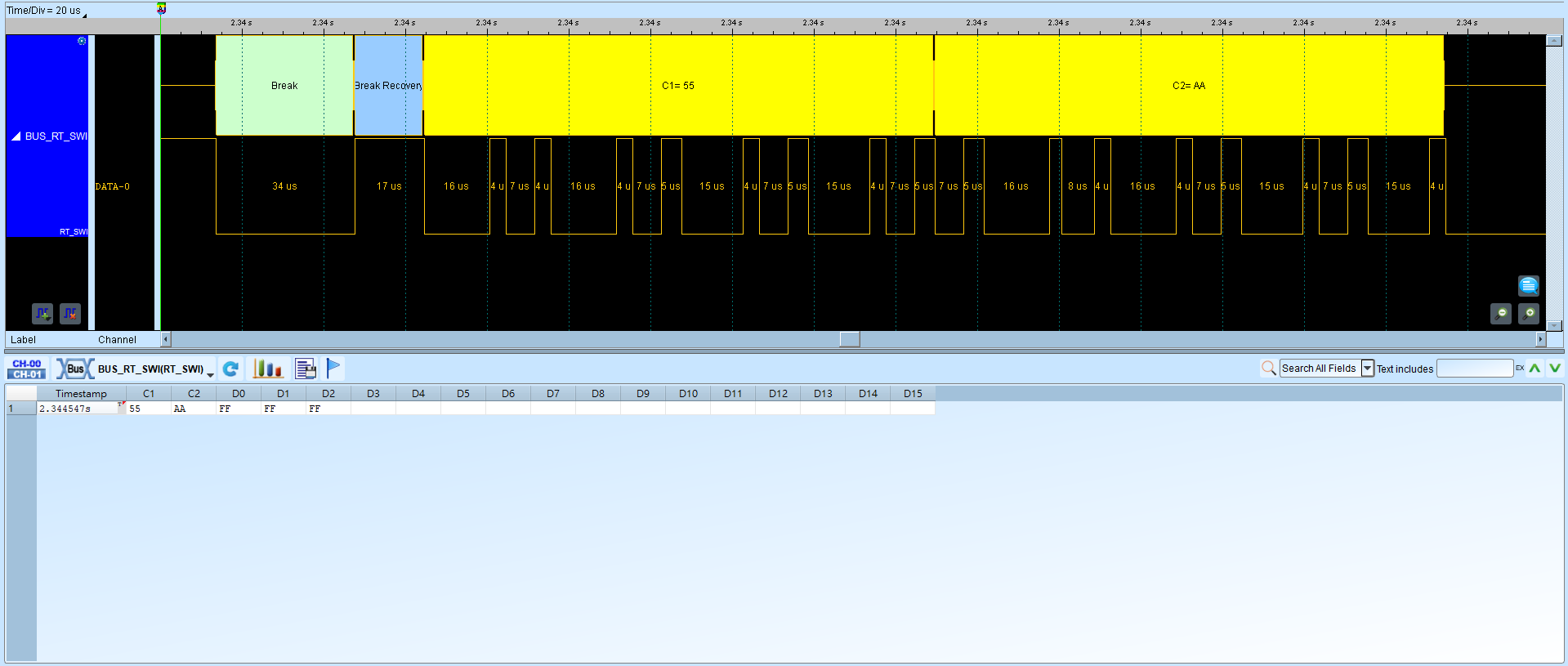Open the statistics bar chart icon
The height and width of the screenshot is (666, 1568).
point(268,369)
